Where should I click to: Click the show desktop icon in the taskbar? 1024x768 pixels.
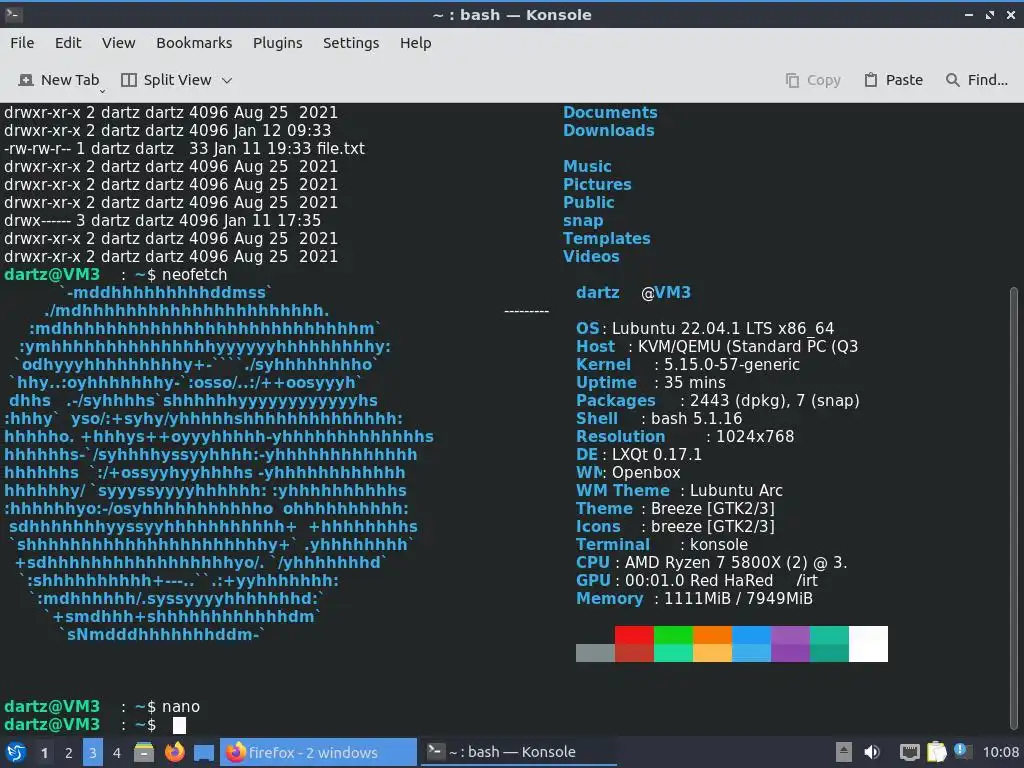click(204, 752)
